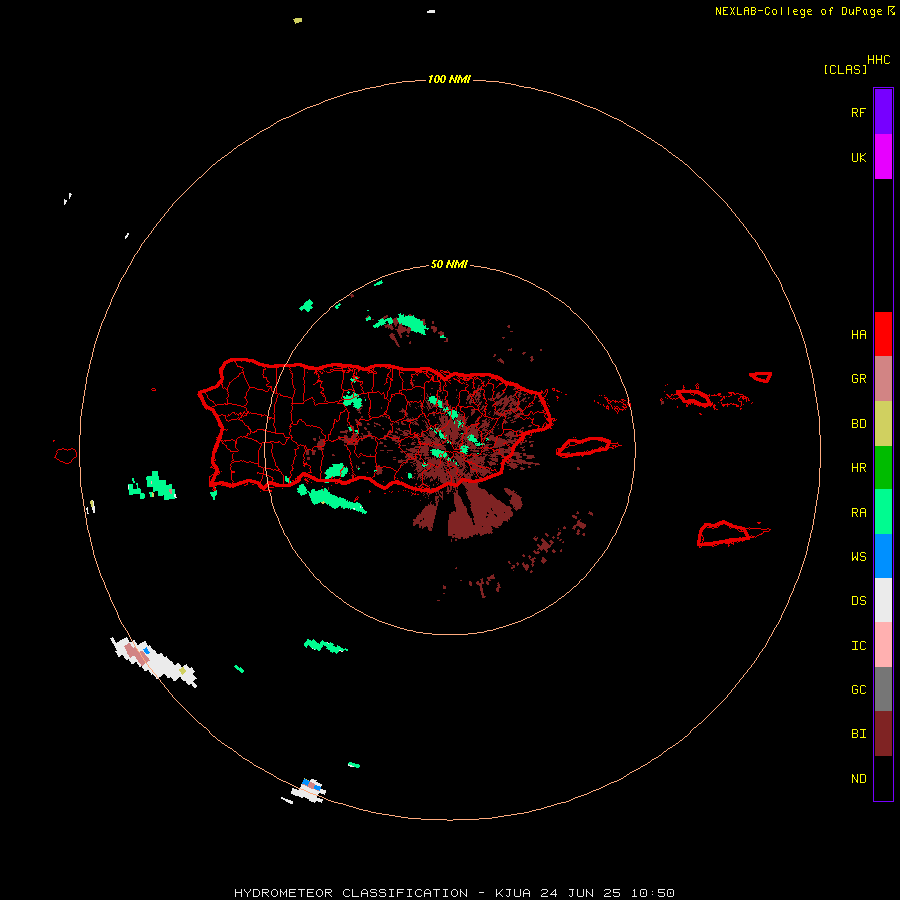Click the RF legend label

point(858,113)
